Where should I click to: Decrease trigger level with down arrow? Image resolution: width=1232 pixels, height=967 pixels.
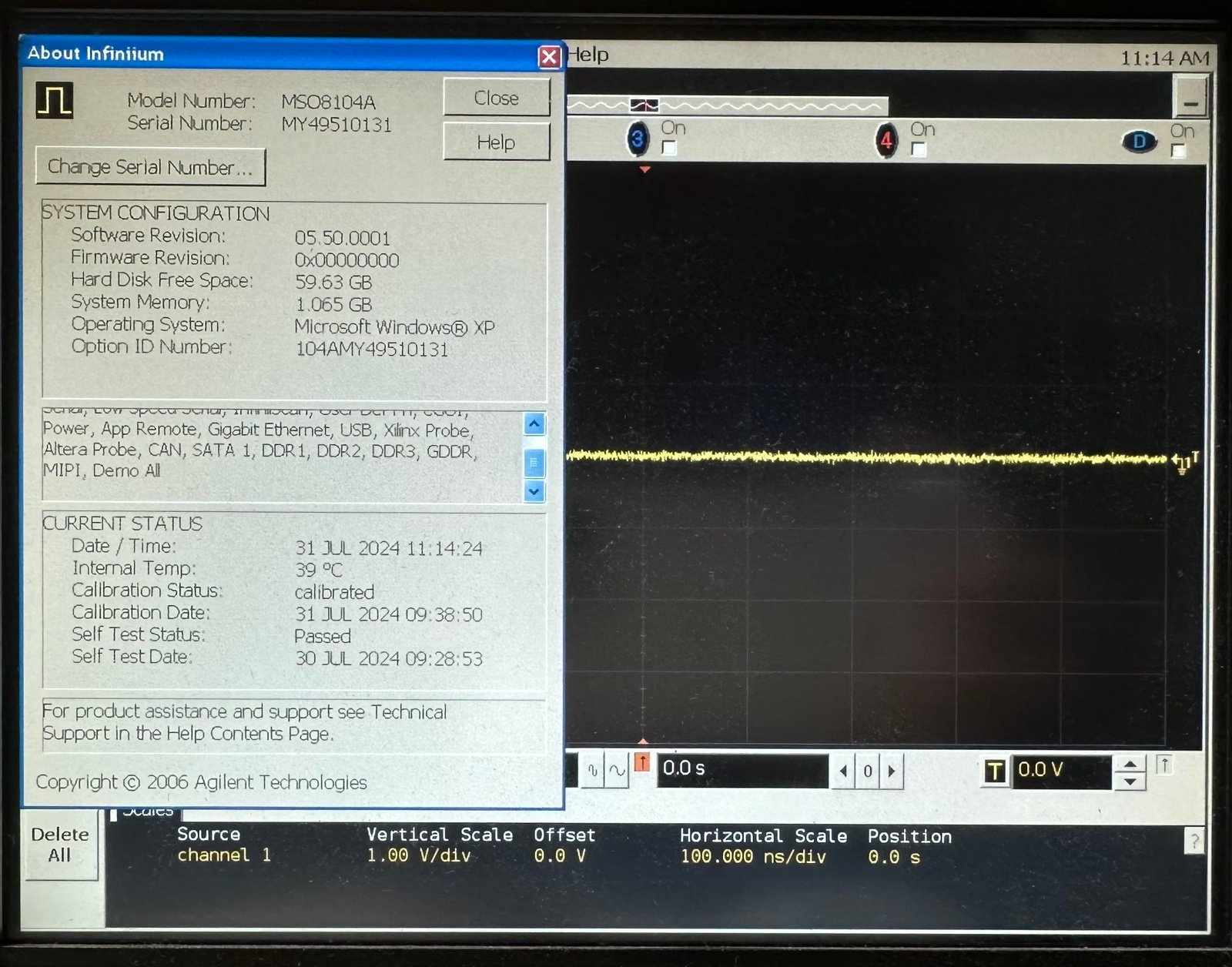pos(1130,781)
